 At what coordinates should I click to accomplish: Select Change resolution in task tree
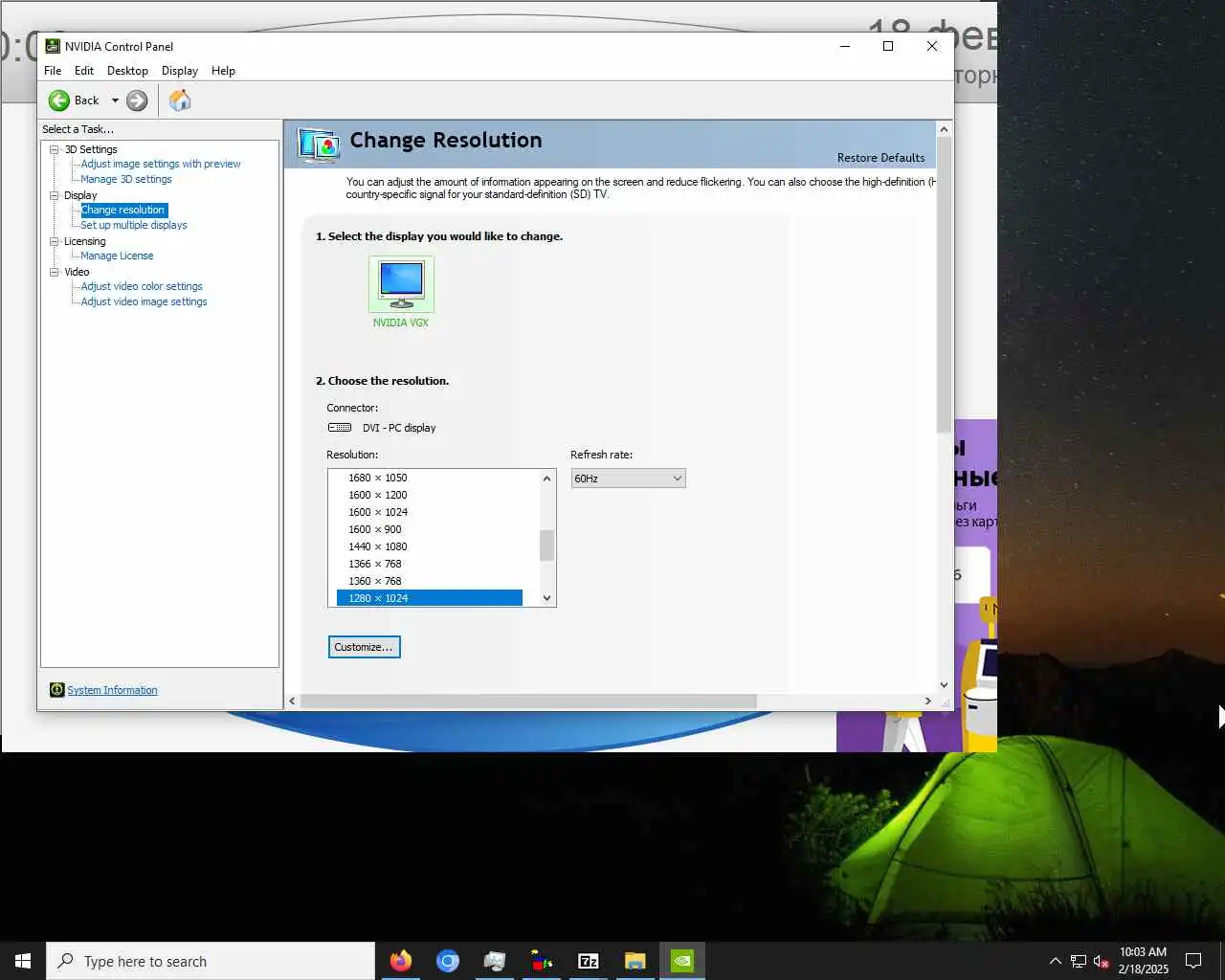123,210
